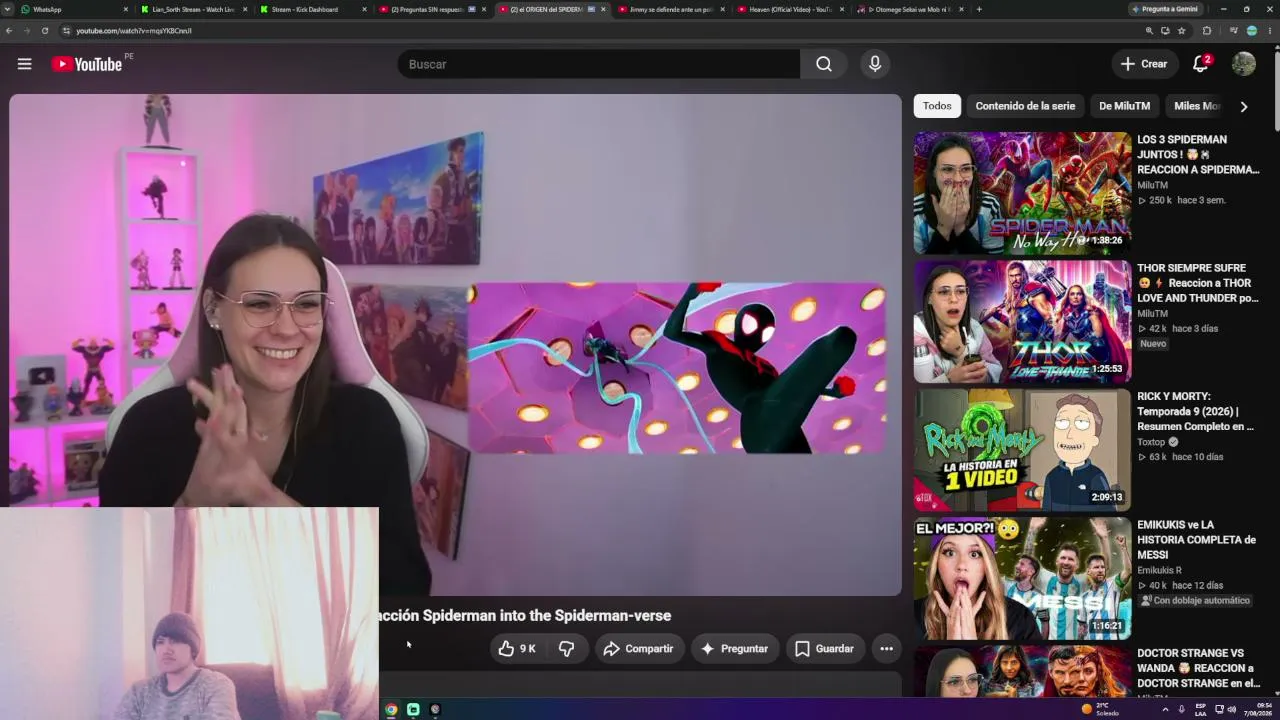Open the green app in taskbar
This screenshot has width=1280, height=720.
[413, 709]
